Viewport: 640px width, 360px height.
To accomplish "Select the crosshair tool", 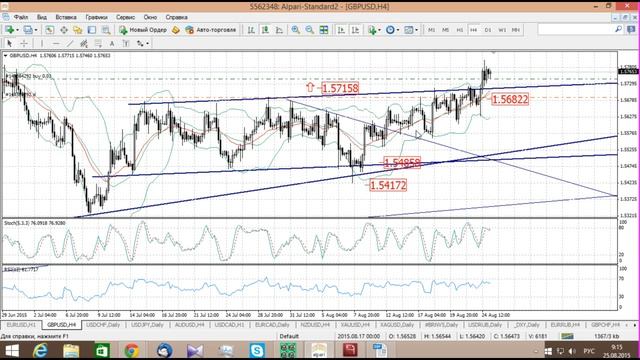I will click(24, 43).
